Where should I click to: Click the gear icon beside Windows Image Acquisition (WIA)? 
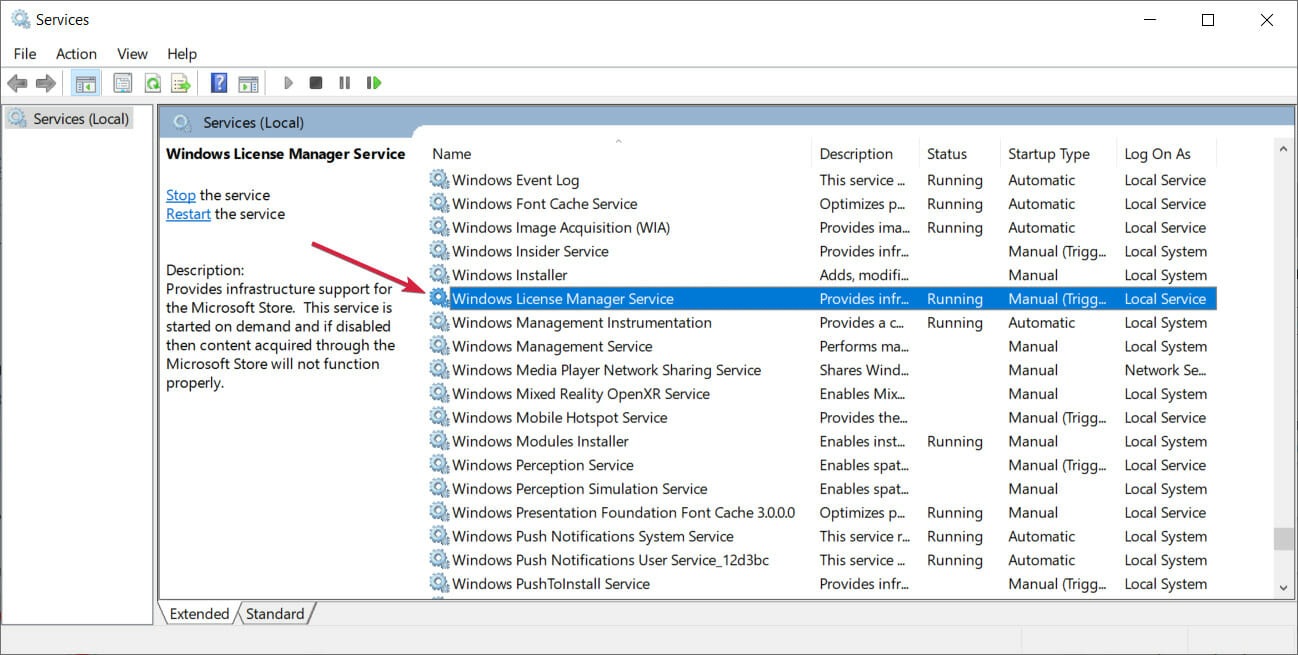click(x=439, y=228)
